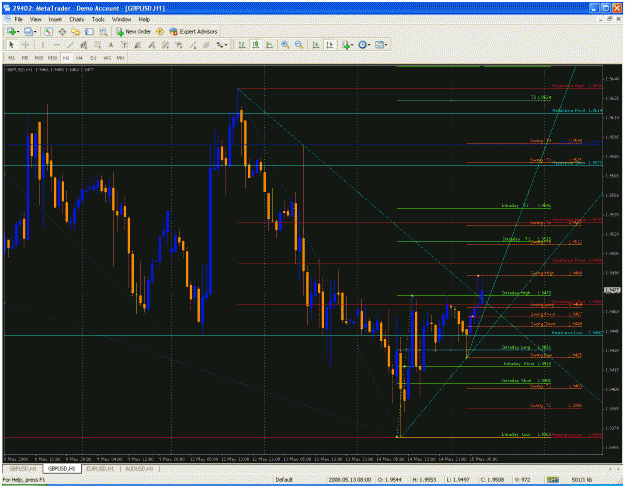Select the horizontal line tool
625x486 pixels.
coord(56,45)
